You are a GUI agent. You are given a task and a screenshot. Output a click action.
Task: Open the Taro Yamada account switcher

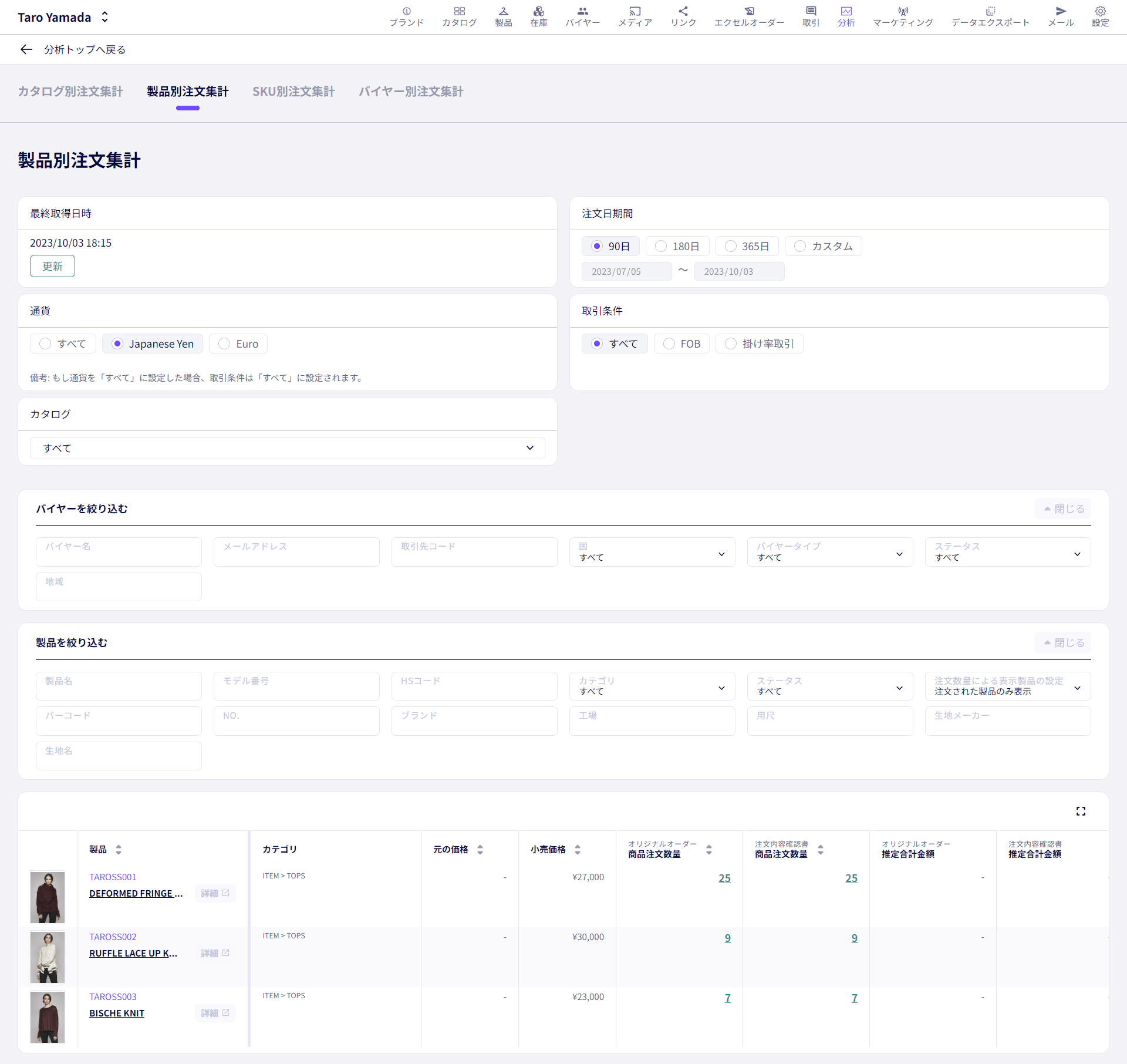[x=63, y=17]
